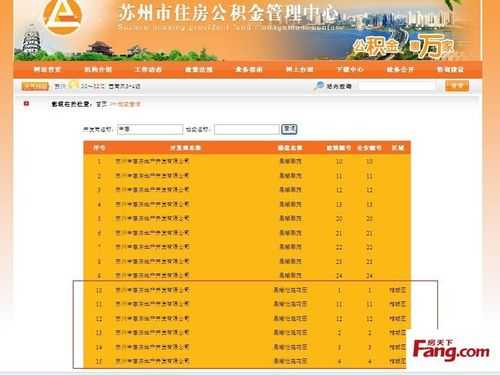This screenshot has width=500, height=375.
Task: Click the 查询 button next to building name field
Action: point(289,129)
